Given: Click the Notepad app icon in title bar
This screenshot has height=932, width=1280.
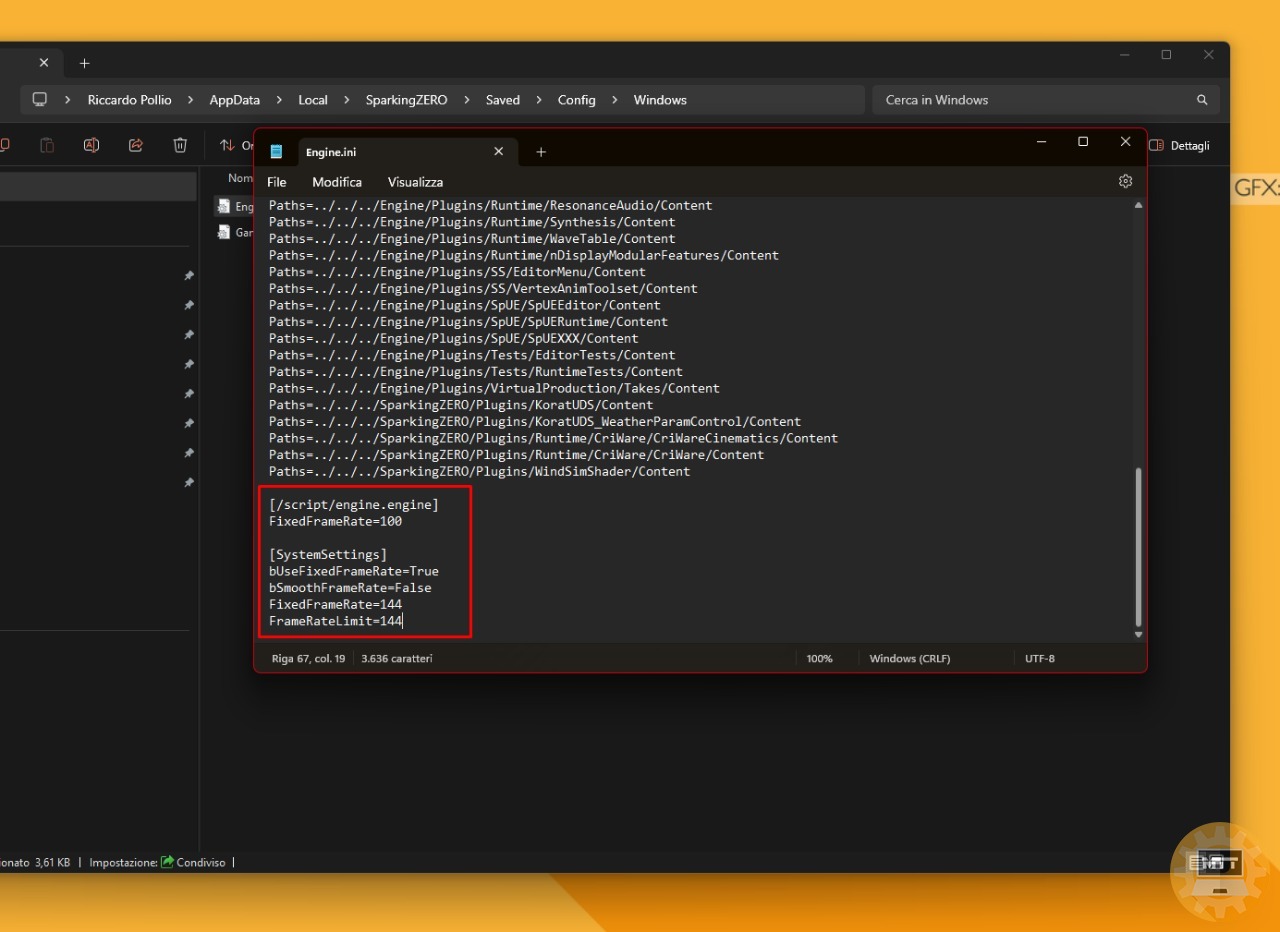Looking at the screenshot, I should [x=277, y=152].
